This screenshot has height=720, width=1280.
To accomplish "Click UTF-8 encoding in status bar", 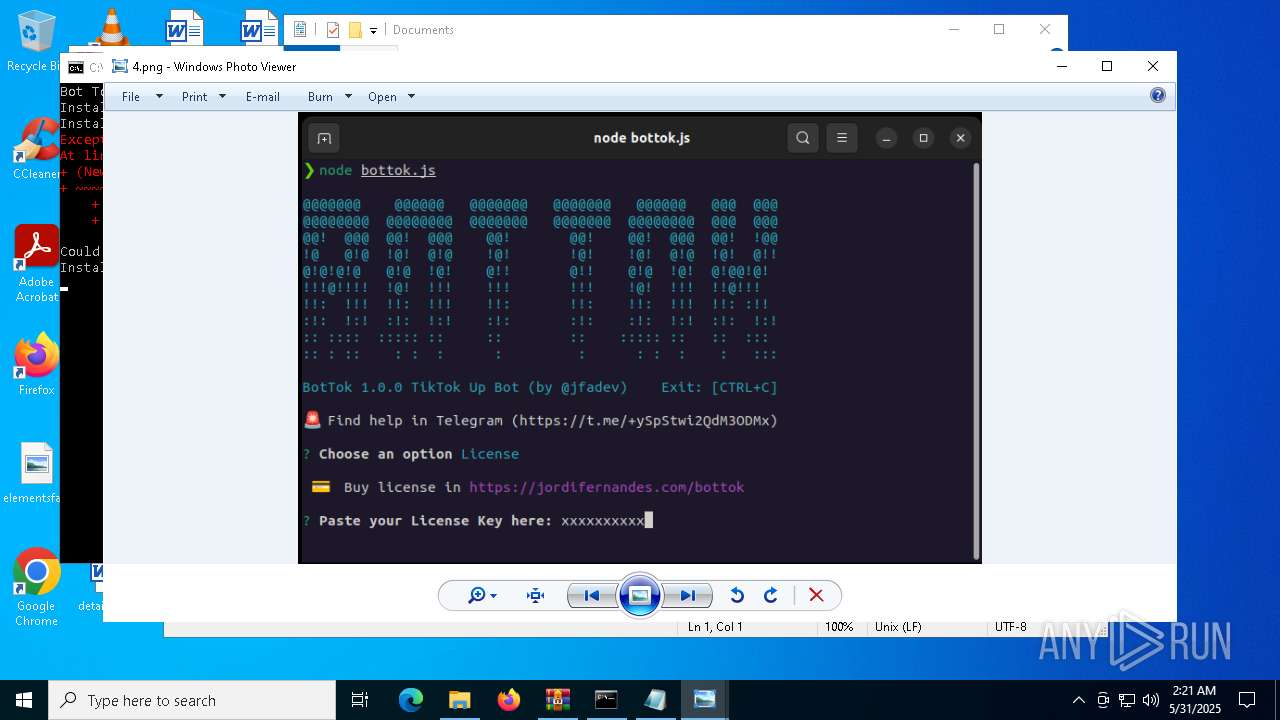I will coord(1010,627).
